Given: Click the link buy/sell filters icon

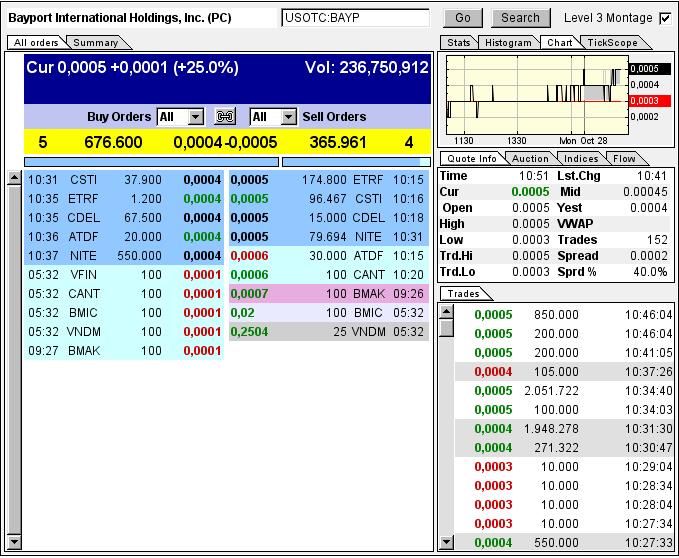Looking at the screenshot, I should [225, 116].
